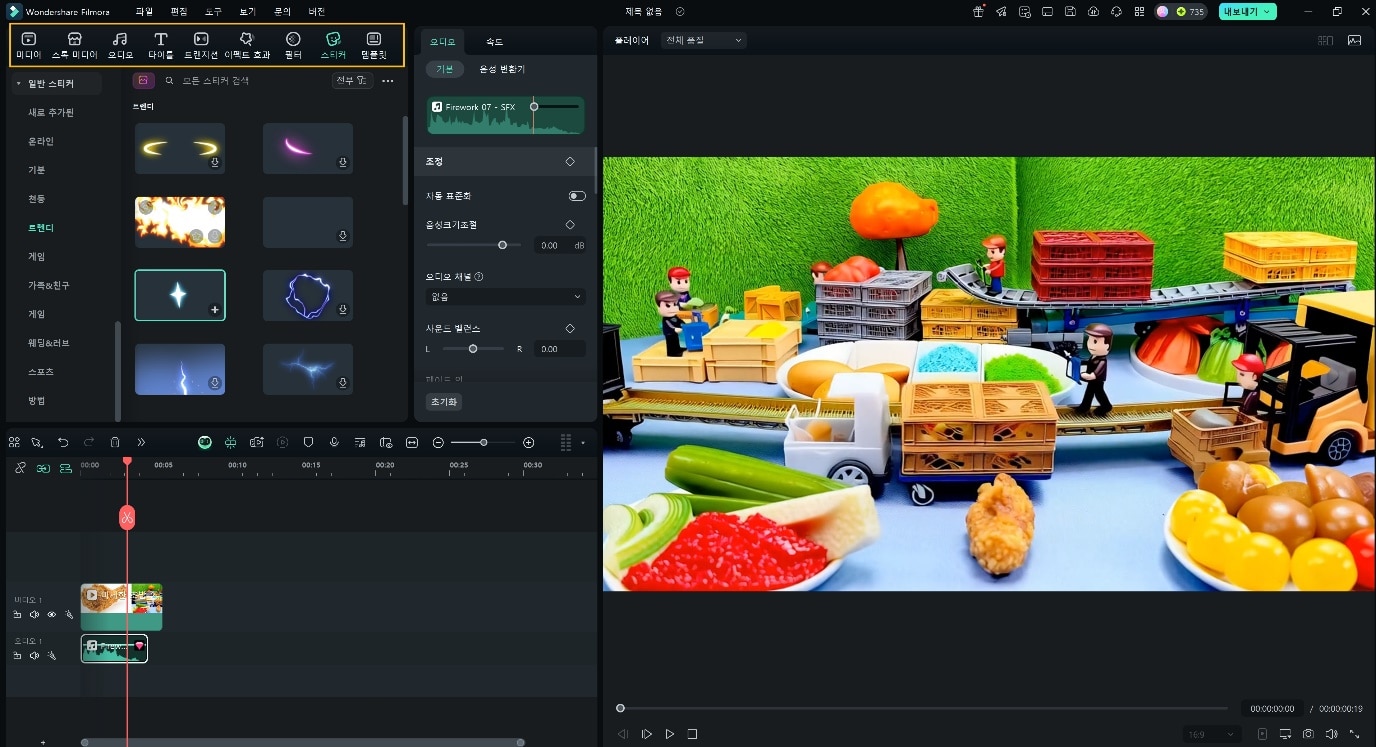Lock the 비디오 1 track
The image size is (1376, 747).
(x=17, y=614)
